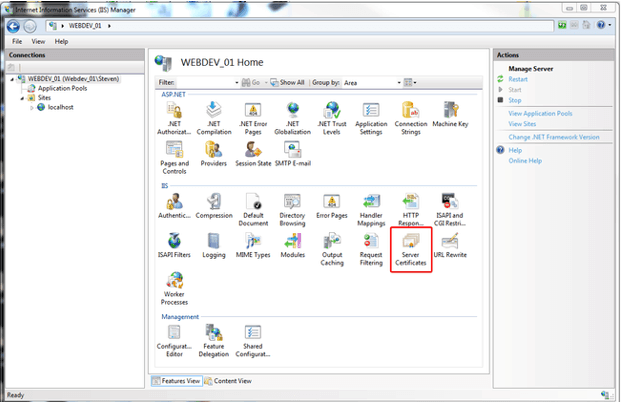The width and height of the screenshot is (622, 402).
Task: Click the Help icon in address bar
Action: (x=601, y=25)
